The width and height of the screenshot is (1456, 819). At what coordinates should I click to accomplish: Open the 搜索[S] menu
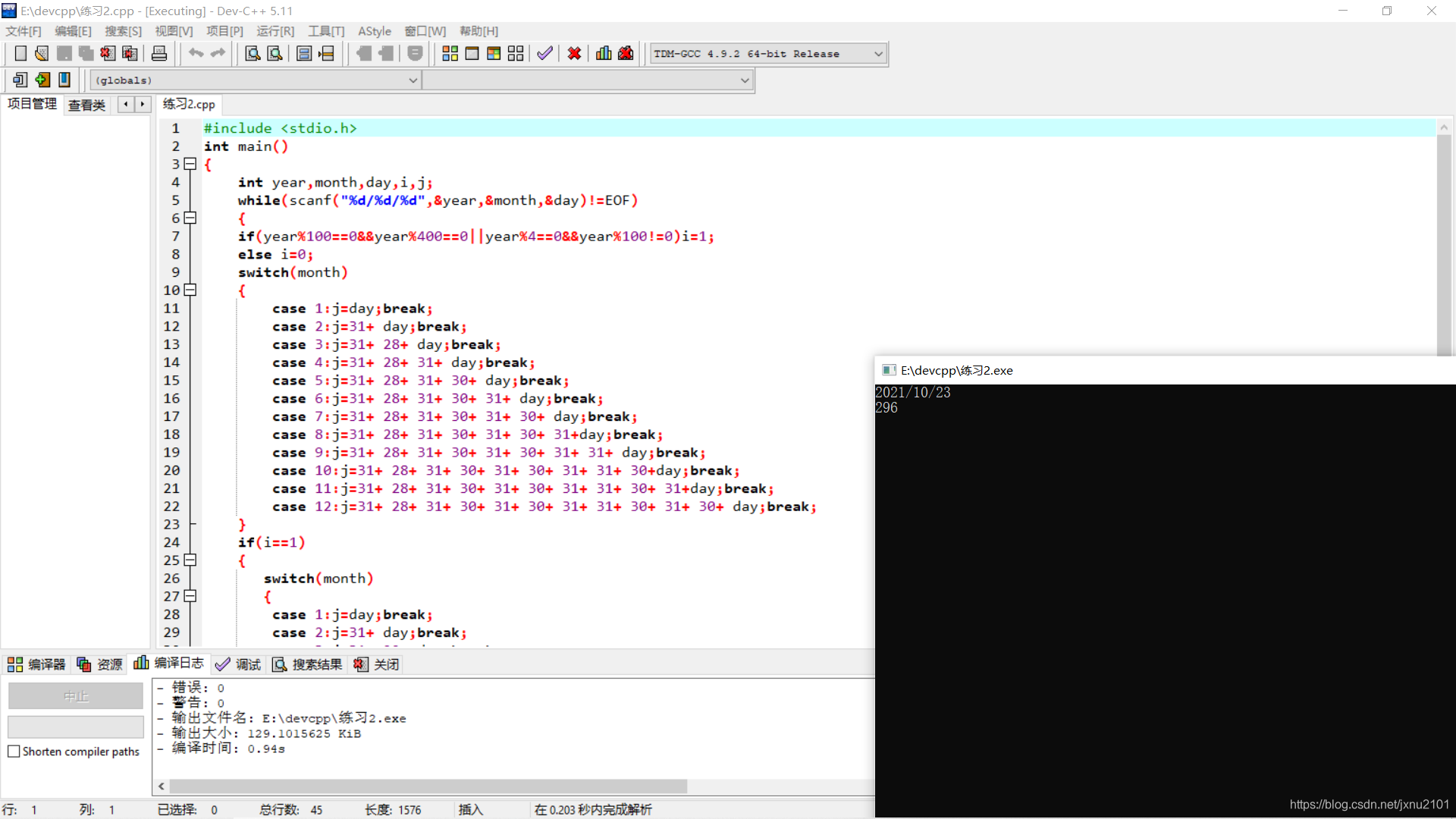(x=123, y=31)
